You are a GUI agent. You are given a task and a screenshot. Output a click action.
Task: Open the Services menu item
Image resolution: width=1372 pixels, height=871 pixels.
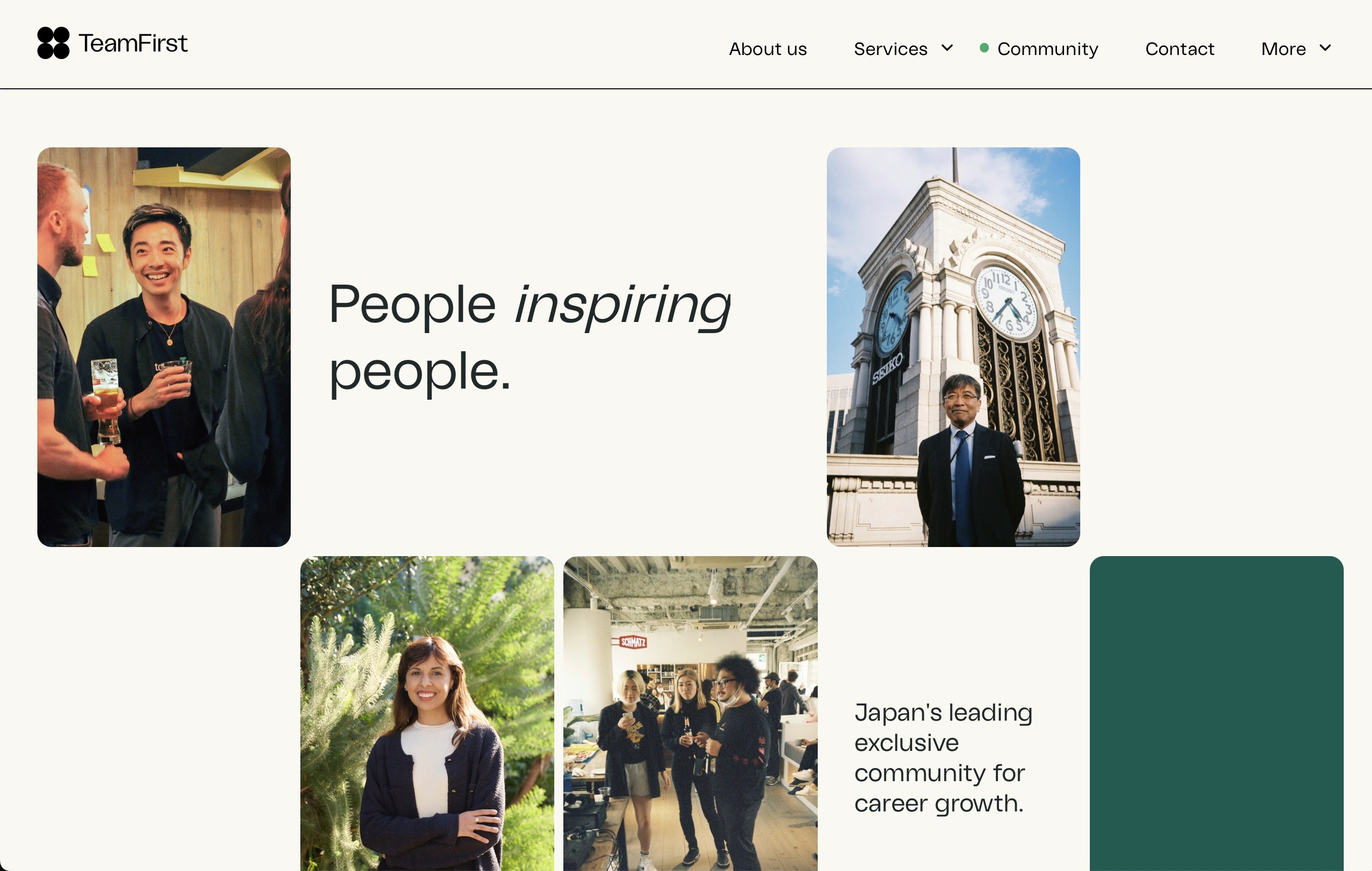(x=890, y=49)
